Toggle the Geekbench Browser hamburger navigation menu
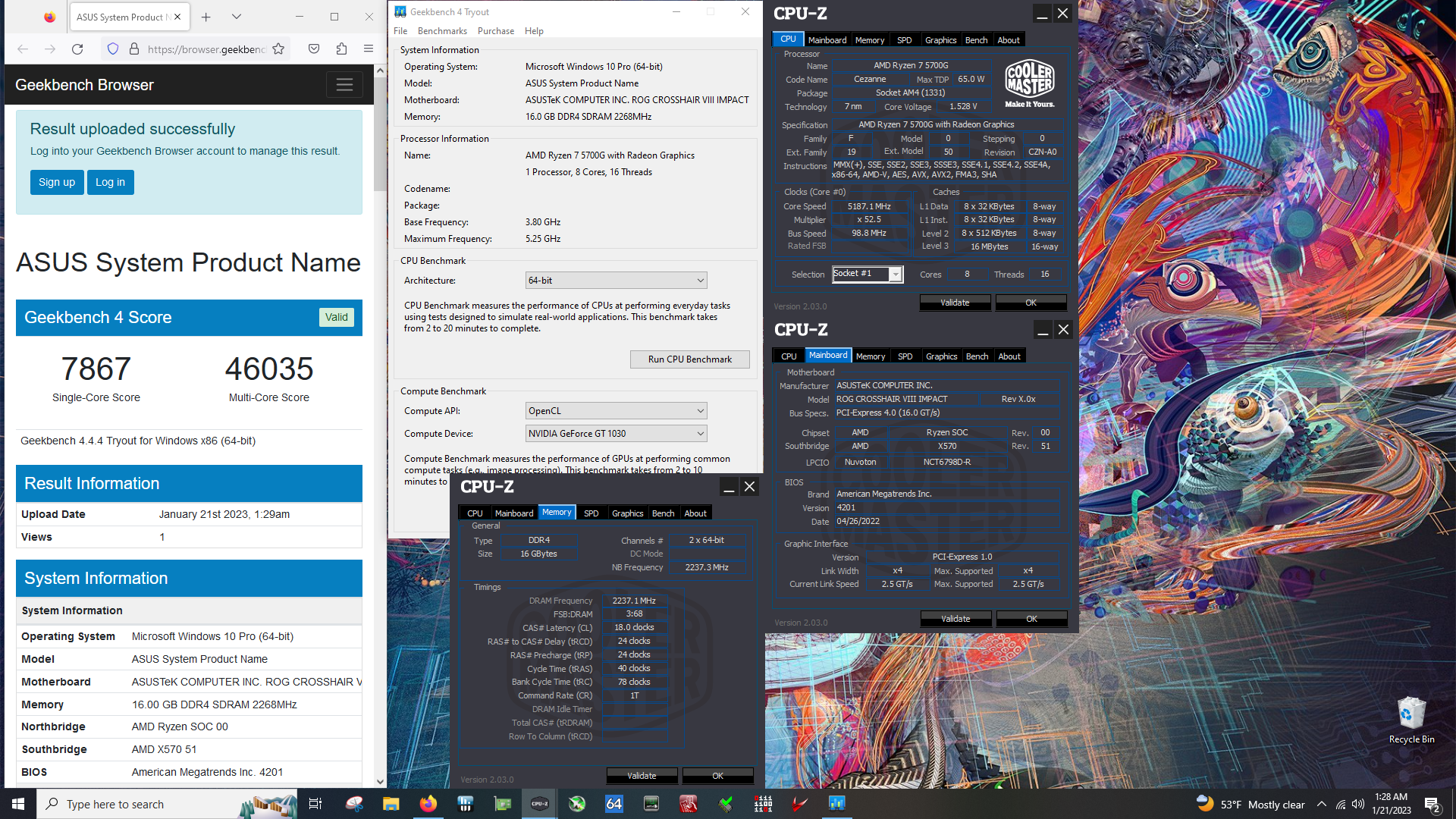This screenshot has height=819, width=1456. (x=344, y=85)
